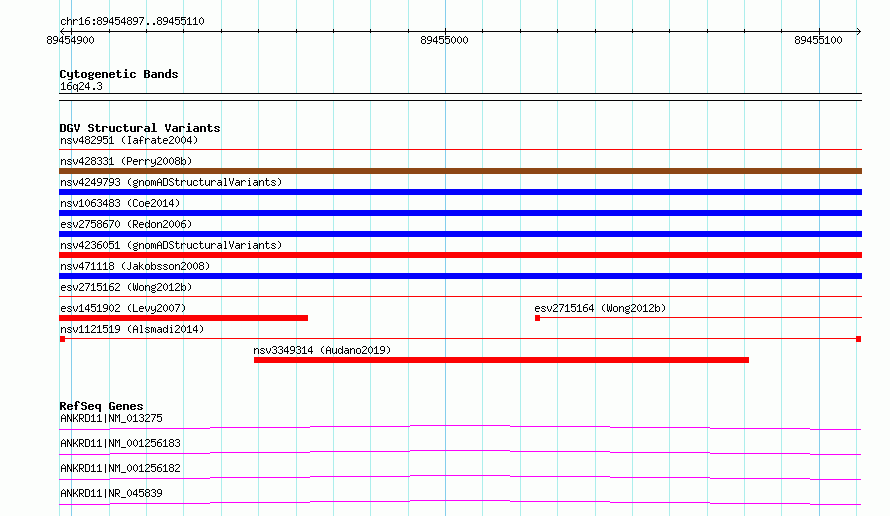This screenshot has height=516, width=890.
Task: Click the blue nsv471118 variant bar
Action: (460, 276)
